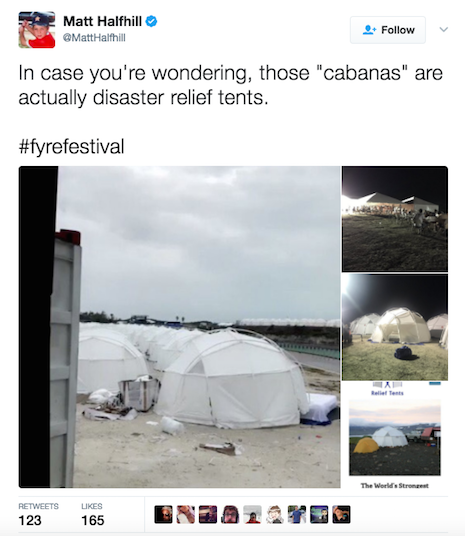
Task: Open the @MattHalfhill handle link
Action: click(94, 38)
